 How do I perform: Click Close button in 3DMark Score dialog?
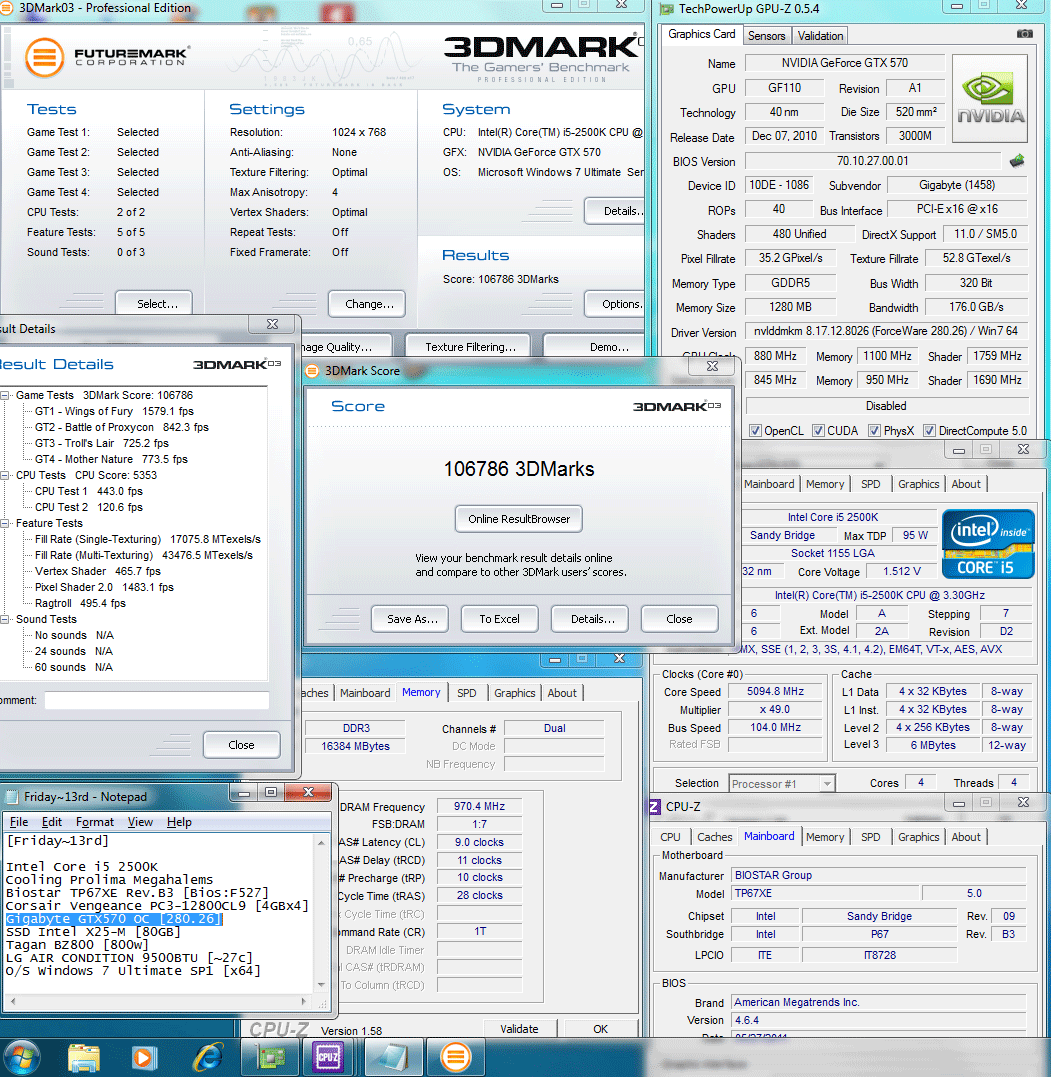[679, 619]
